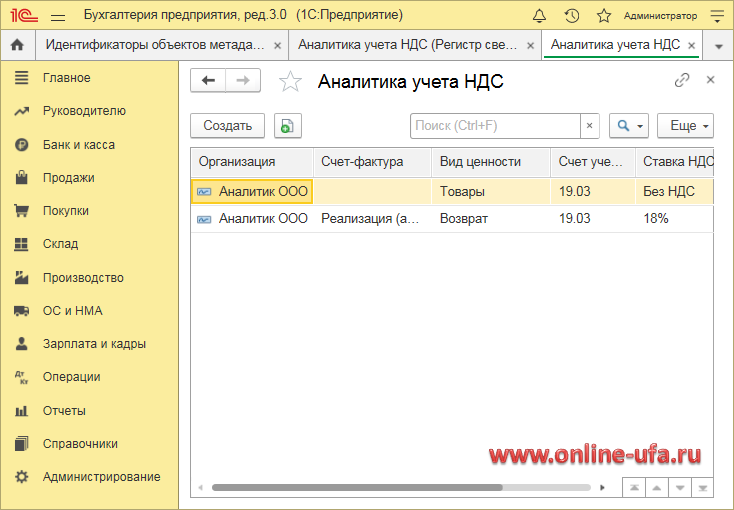Click the notifications bell icon
734x510 pixels.
tap(540, 16)
